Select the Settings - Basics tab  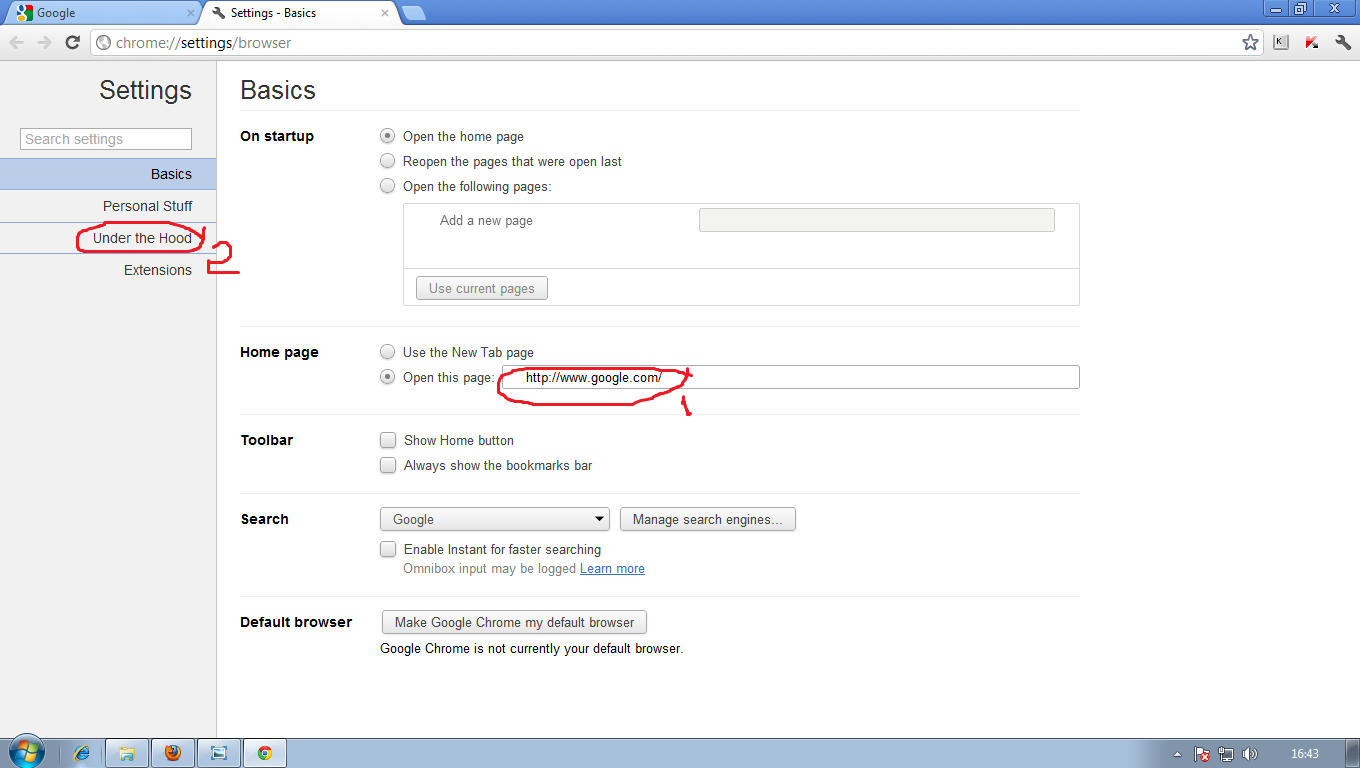point(300,13)
